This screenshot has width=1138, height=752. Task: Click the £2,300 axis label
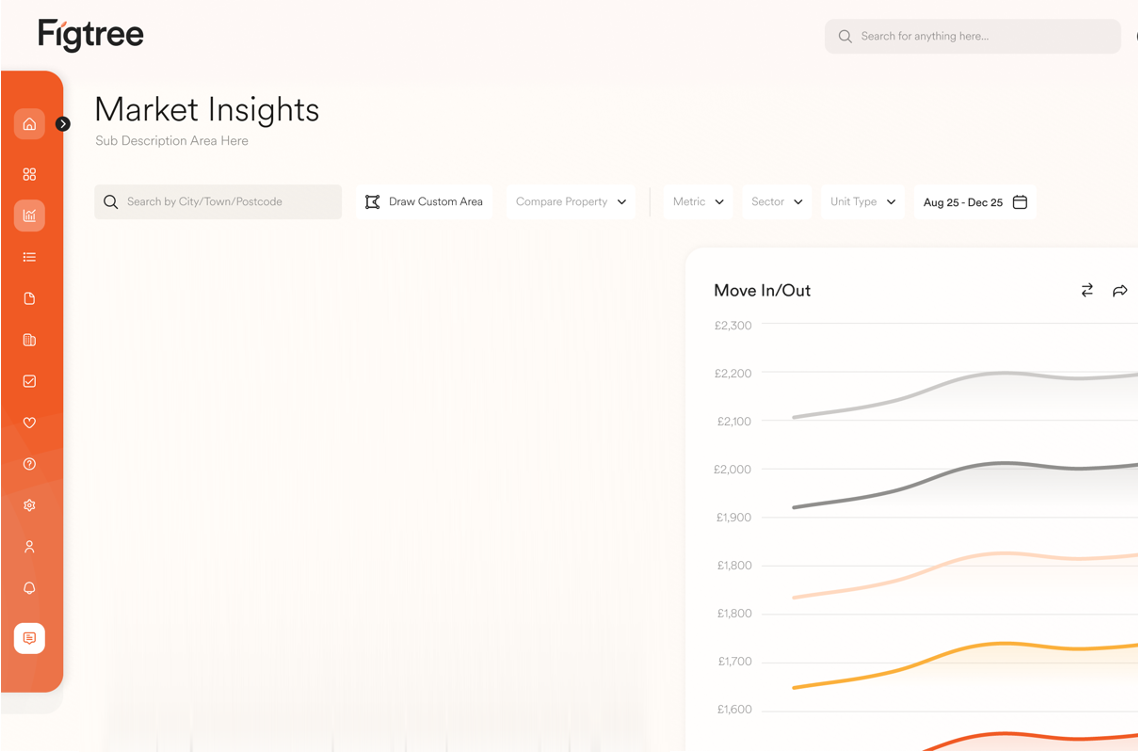733,325
